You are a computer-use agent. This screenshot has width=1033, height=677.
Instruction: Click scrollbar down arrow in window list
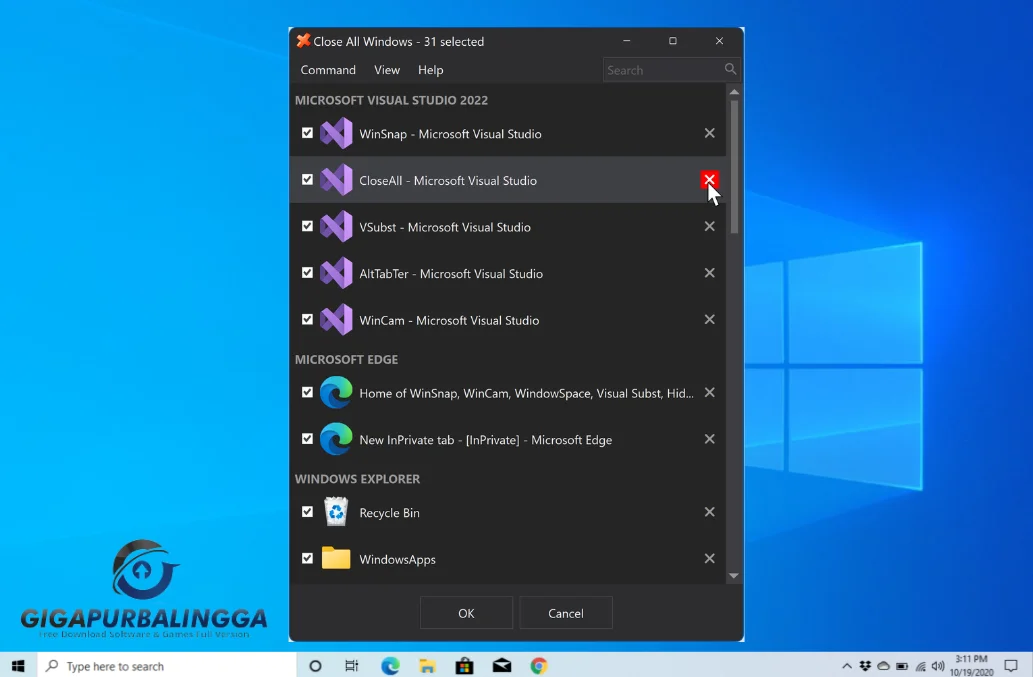[x=734, y=576]
